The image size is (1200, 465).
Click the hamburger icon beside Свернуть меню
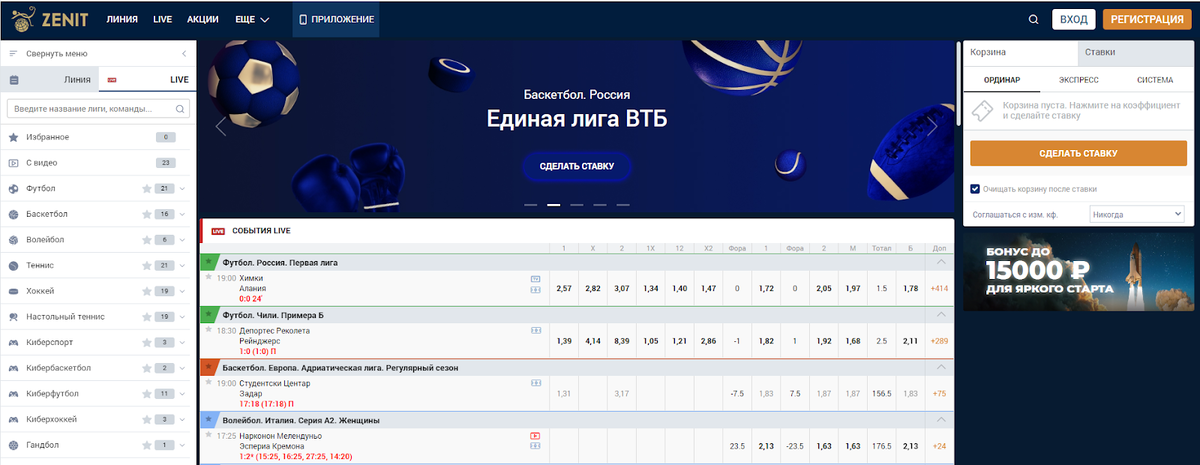click(x=14, y=54)
